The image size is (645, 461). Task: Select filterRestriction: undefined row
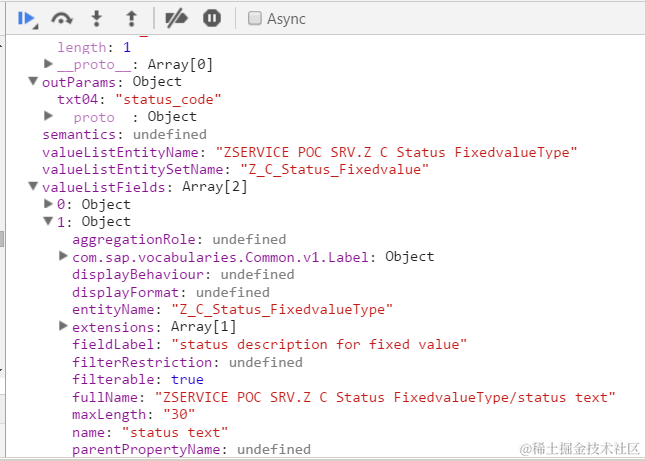tap(188, 362)
